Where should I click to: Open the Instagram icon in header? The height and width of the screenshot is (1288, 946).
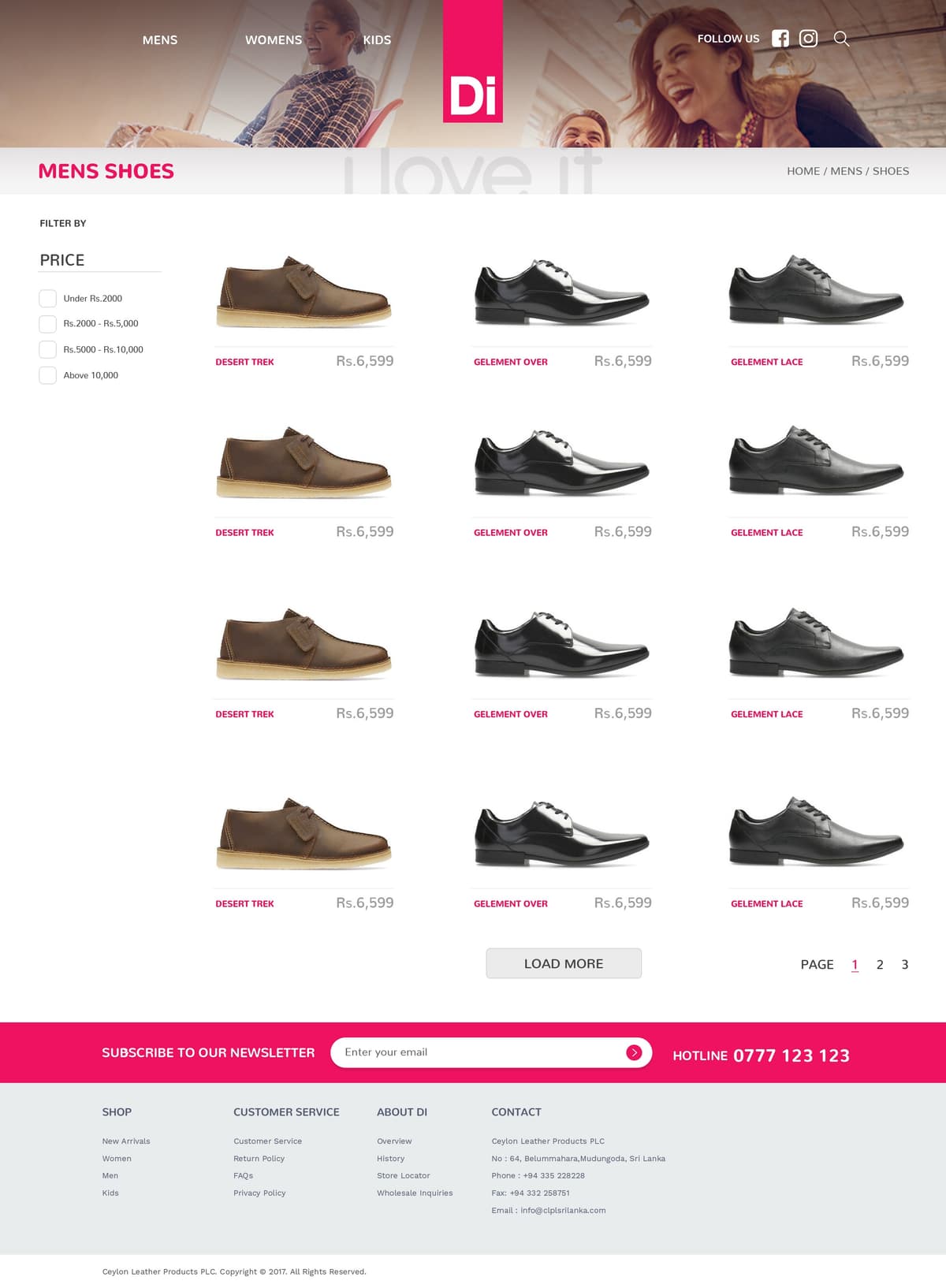808,39
